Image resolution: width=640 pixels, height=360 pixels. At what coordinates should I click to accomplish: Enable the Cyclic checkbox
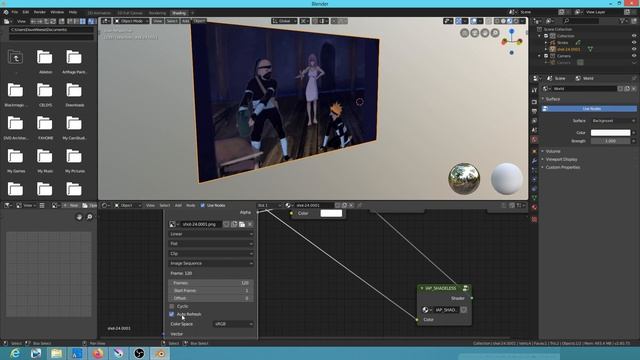coord(172,306)
